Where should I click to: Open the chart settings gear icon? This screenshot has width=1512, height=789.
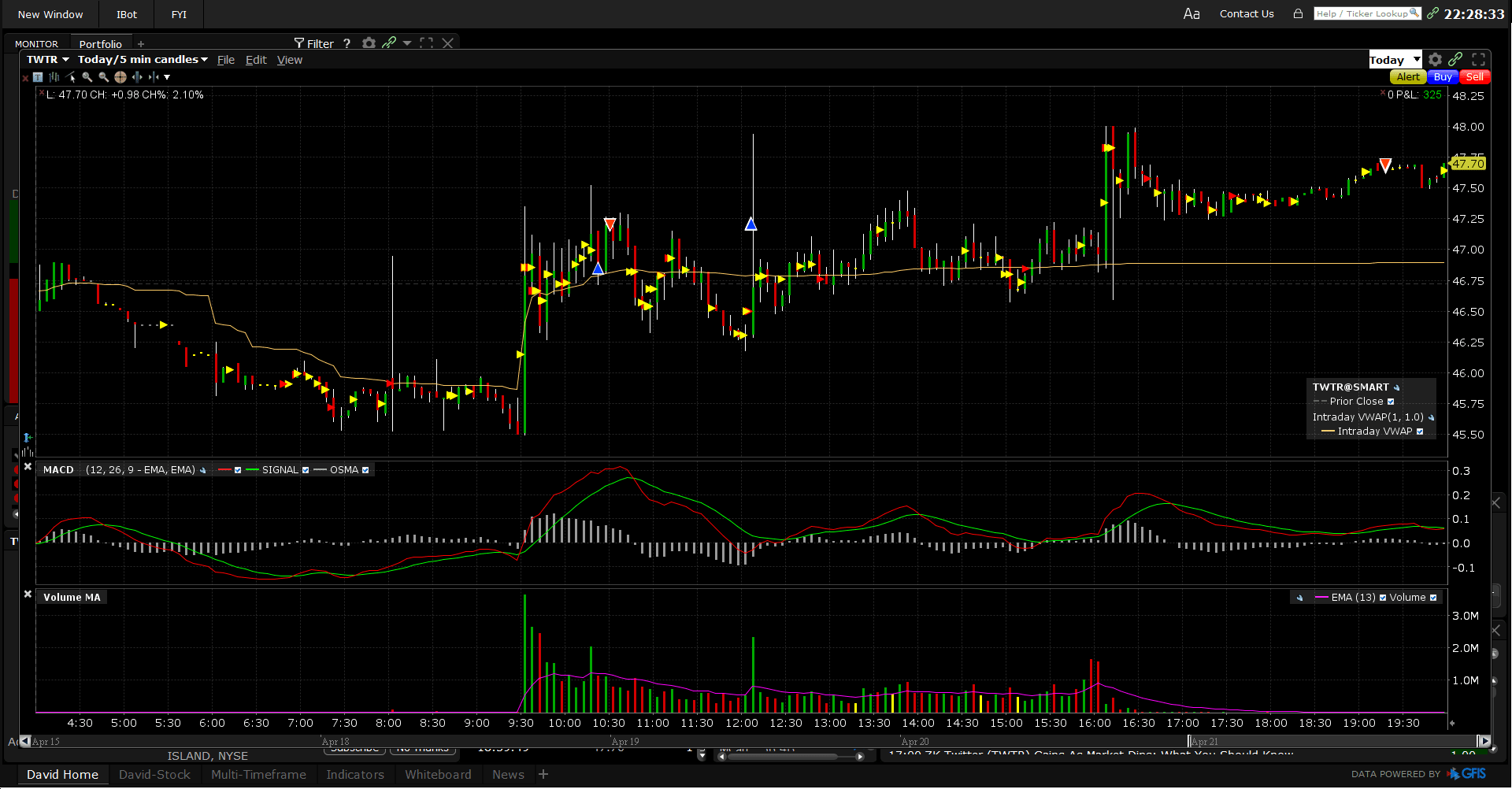tap(1435, 60)
